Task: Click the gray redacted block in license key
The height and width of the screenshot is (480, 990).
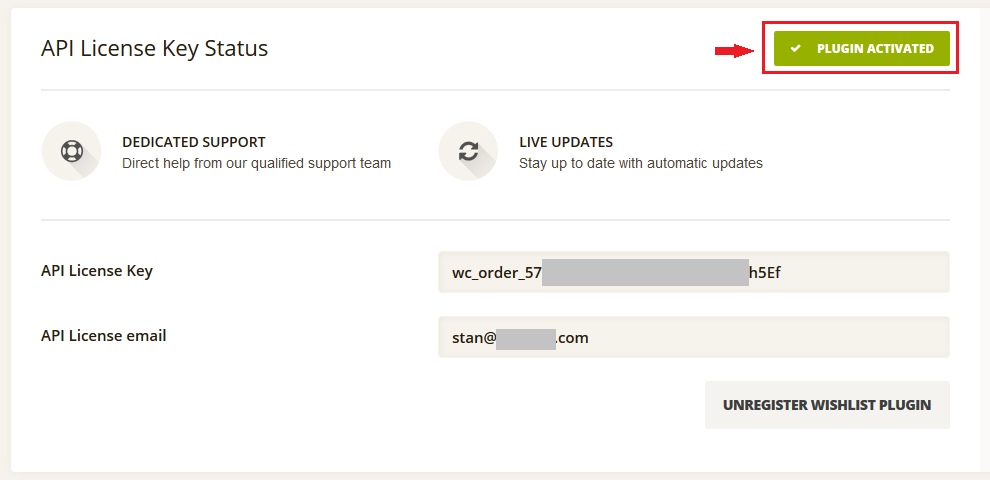Action: coord(645,272)
